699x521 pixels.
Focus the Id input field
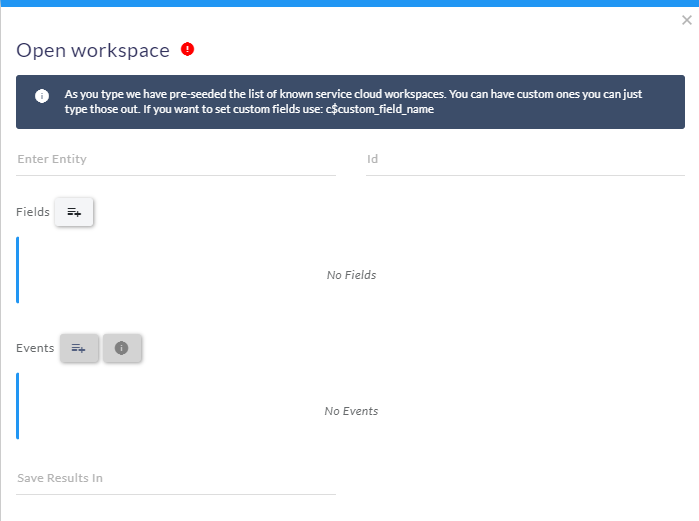525,160
